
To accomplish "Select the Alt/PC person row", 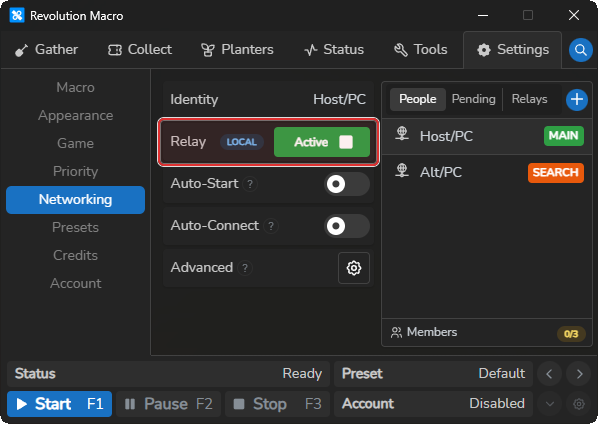I will [487, 172].
